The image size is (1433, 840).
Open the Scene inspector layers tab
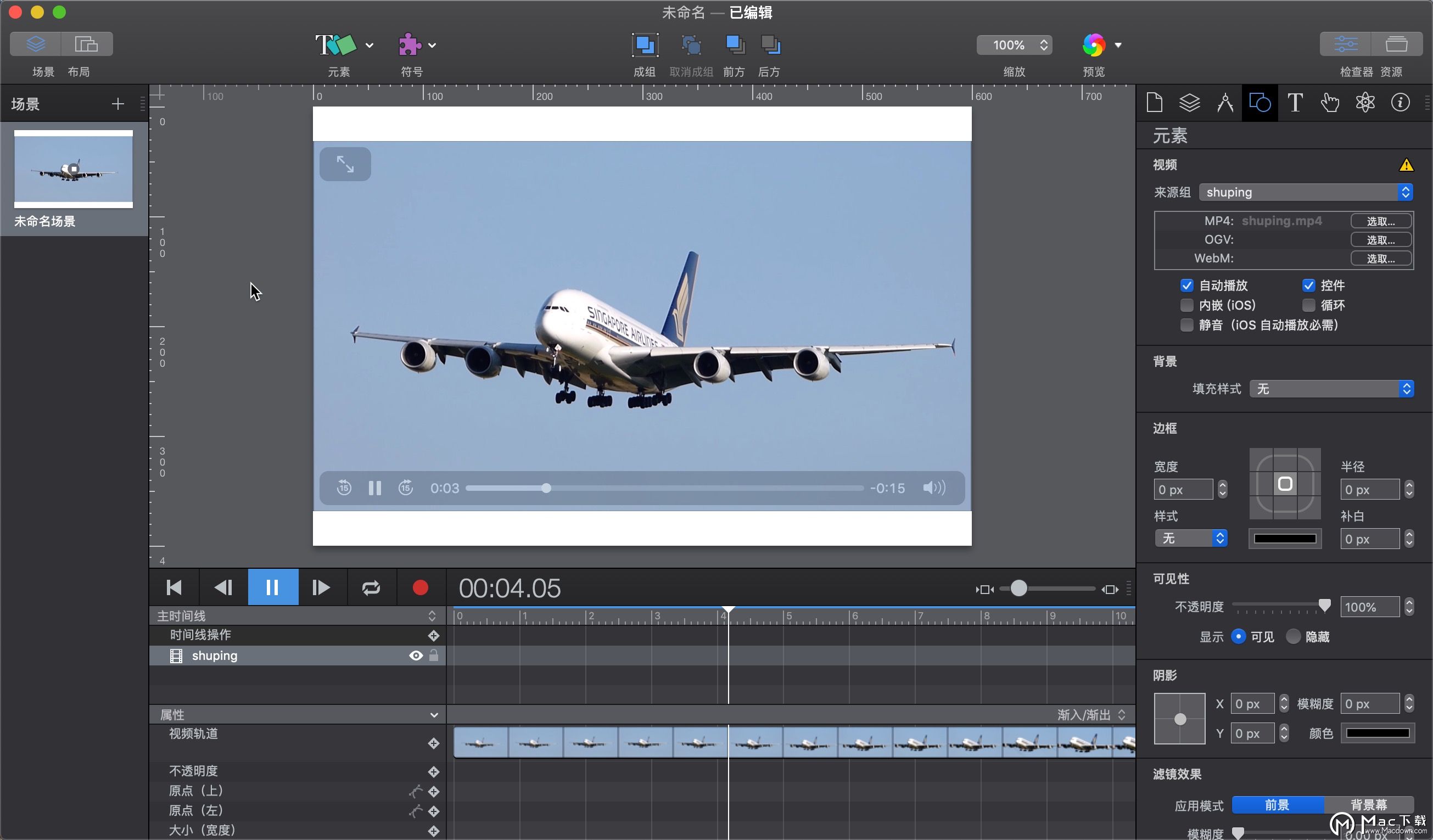coord(1190,102)
